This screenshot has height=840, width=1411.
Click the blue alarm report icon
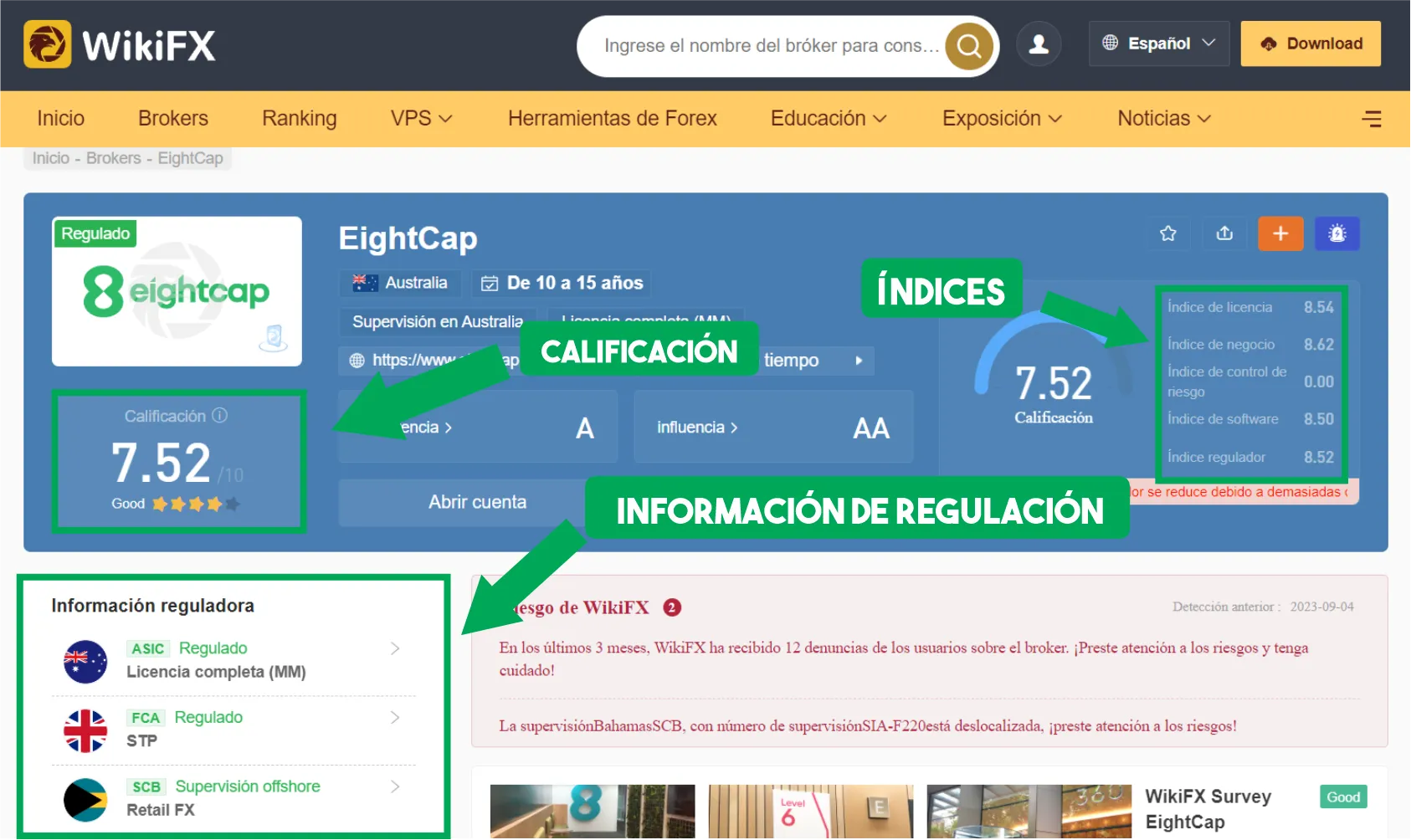[1337, 233]
